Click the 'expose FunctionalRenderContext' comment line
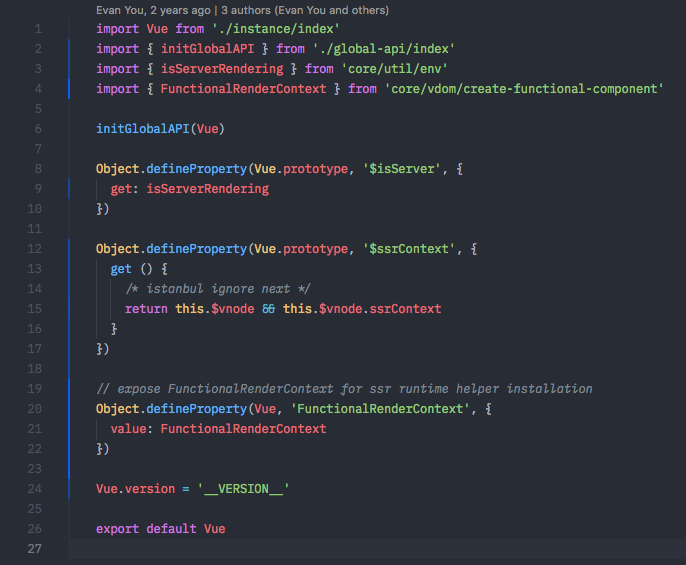 coord(344,389)
